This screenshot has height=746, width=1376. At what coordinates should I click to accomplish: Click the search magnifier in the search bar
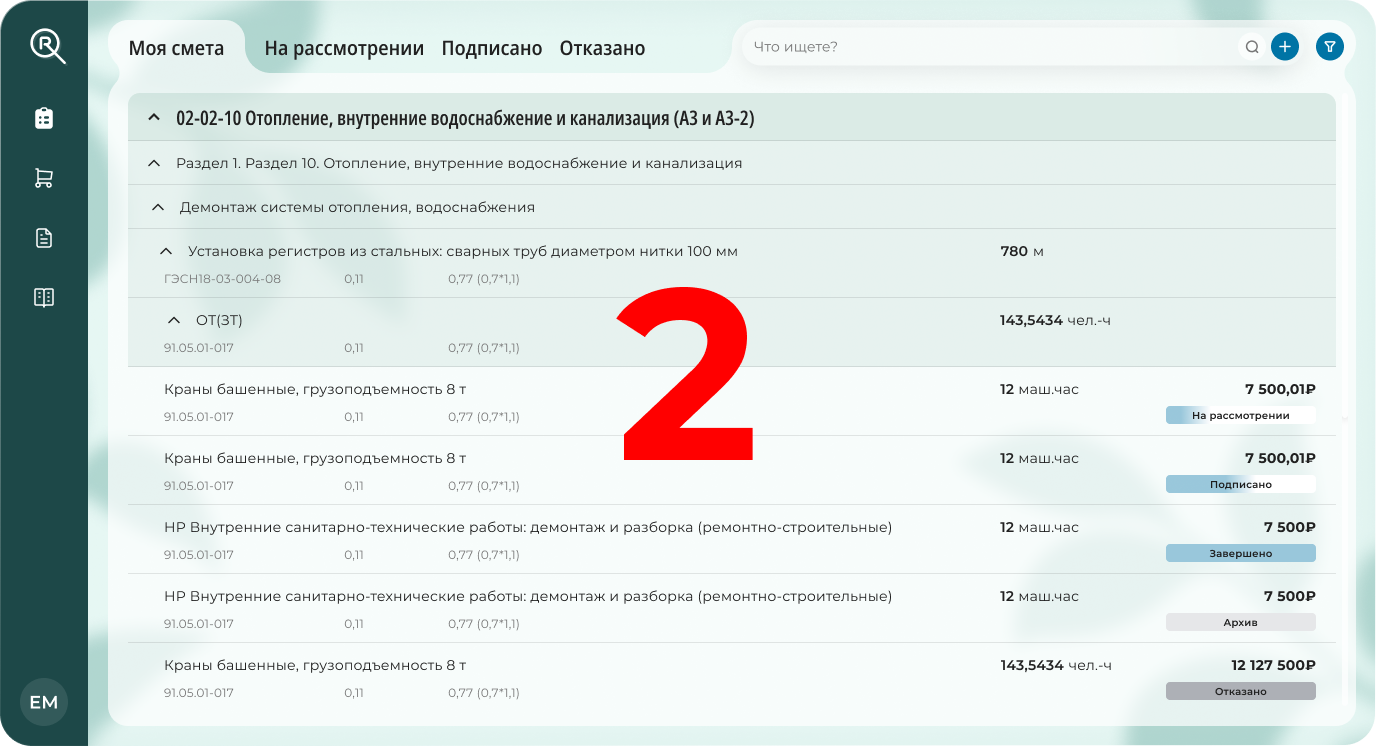[1251, 46]
